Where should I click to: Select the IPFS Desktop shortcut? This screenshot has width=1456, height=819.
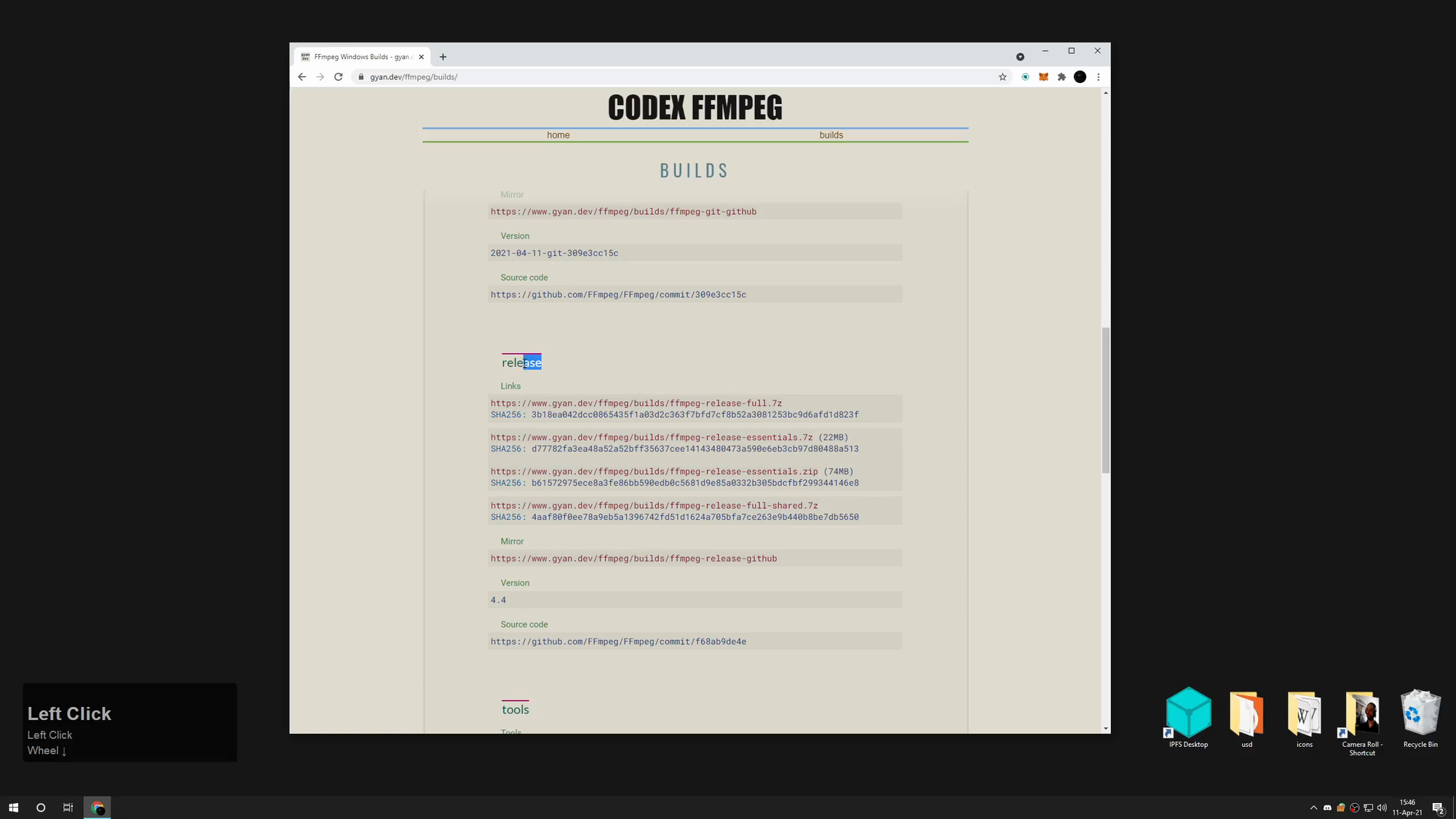[x=1189, y=718]
